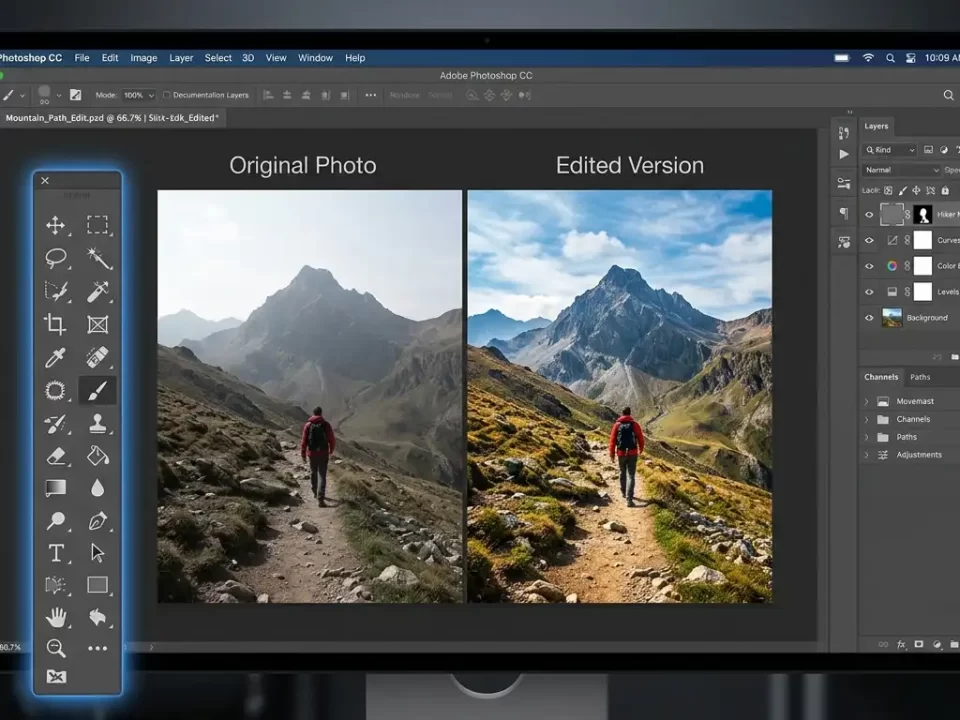Open the Window menu
960x720 pixels.
click(315, 58)
